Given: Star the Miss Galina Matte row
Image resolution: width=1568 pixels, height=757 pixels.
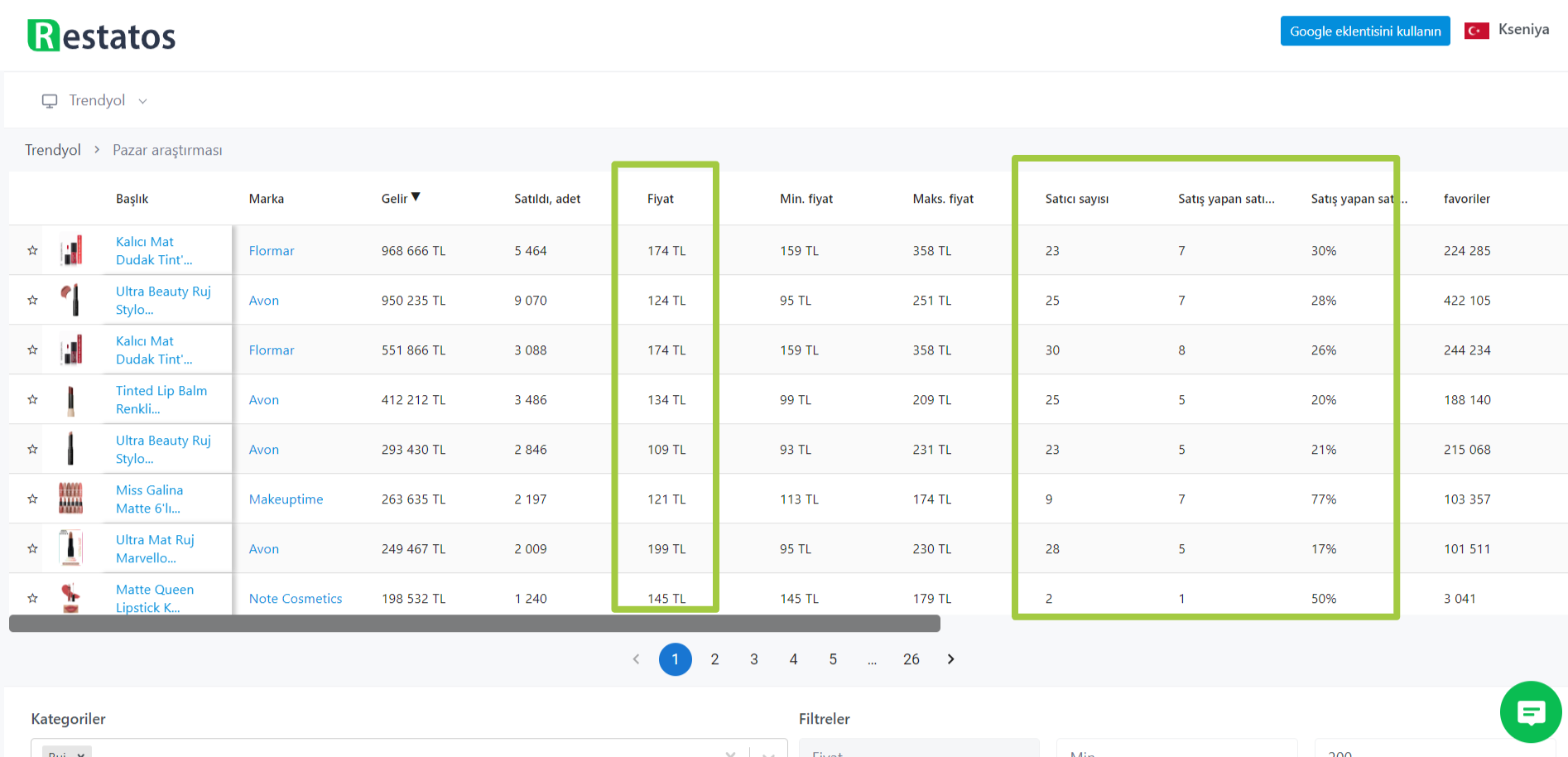Looking at the screenshot, I should pyautogui.click(x=33, y=499).
